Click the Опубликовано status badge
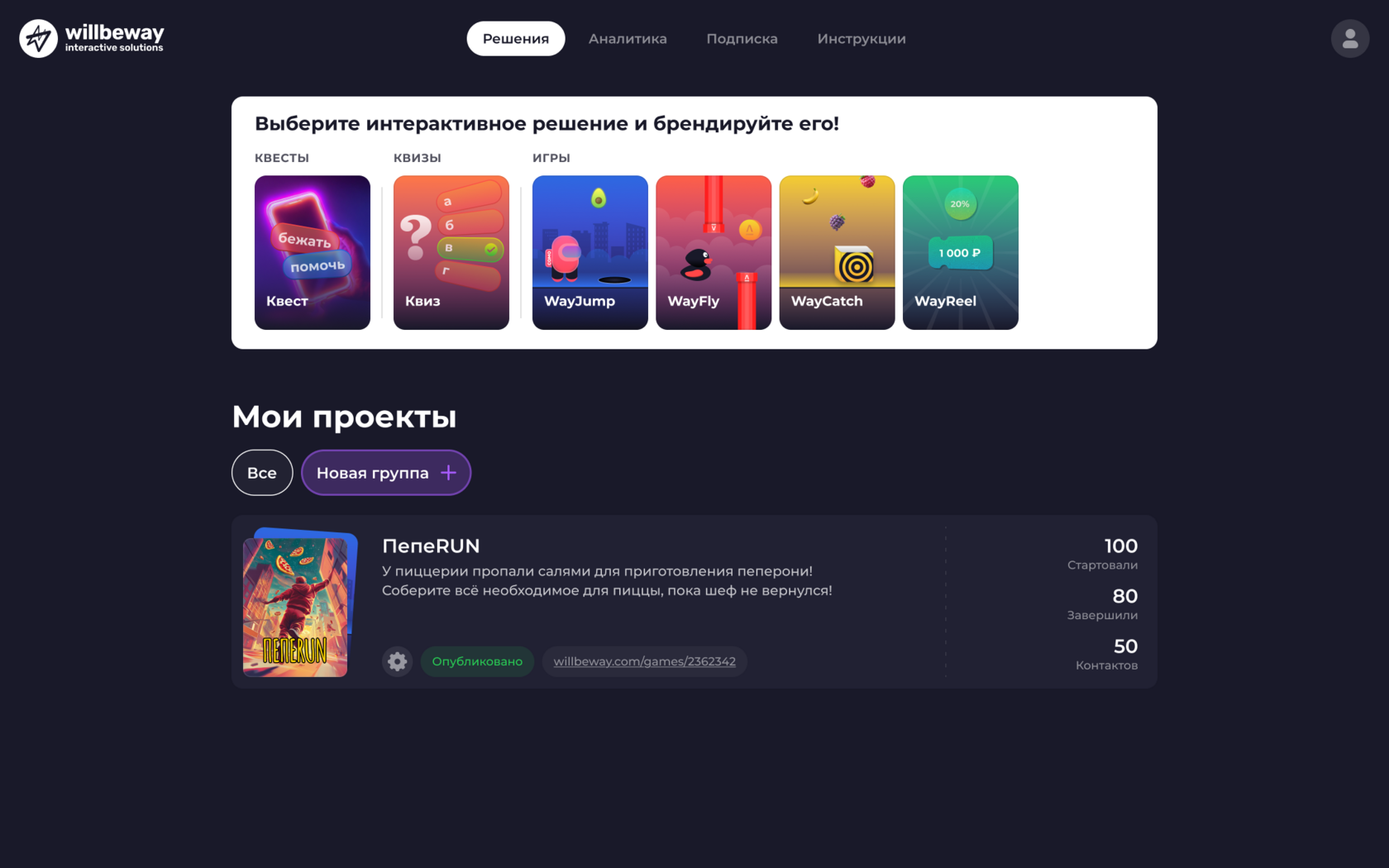Screen dimensions: 1389x868 [x=477, y=661]
